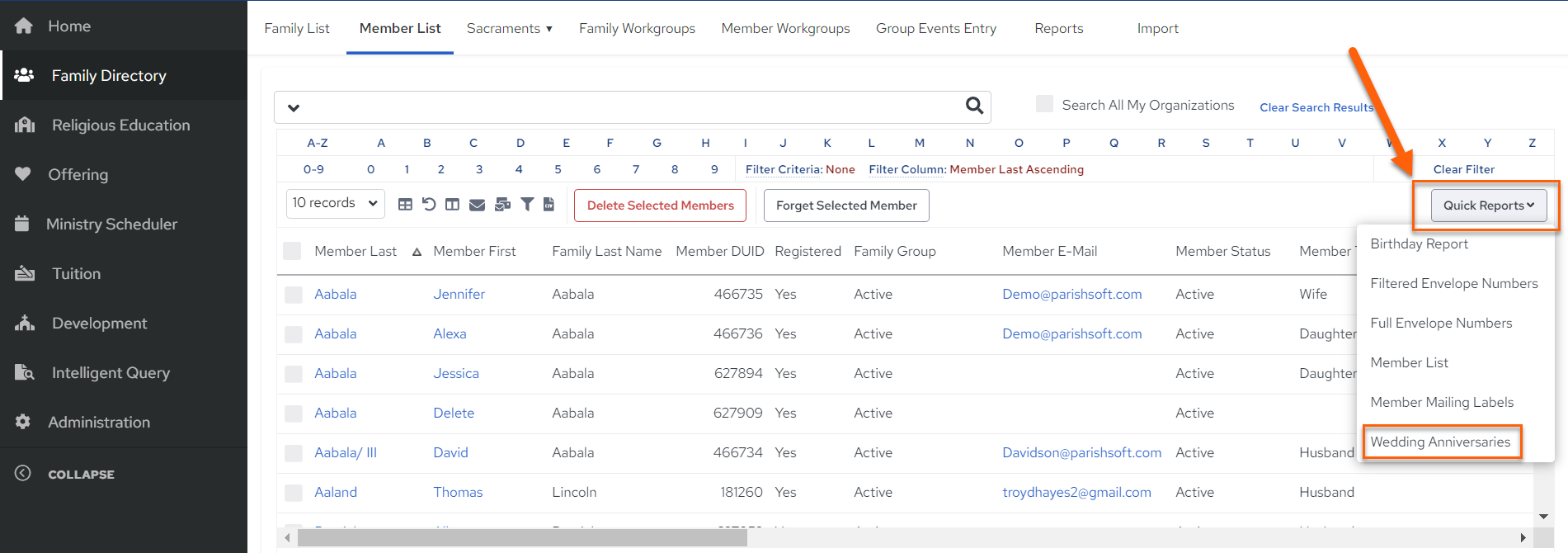1568x553 pixels.
Task: Click the vertical scrollbar down arrow
Action: click(x=1543, y=517)
